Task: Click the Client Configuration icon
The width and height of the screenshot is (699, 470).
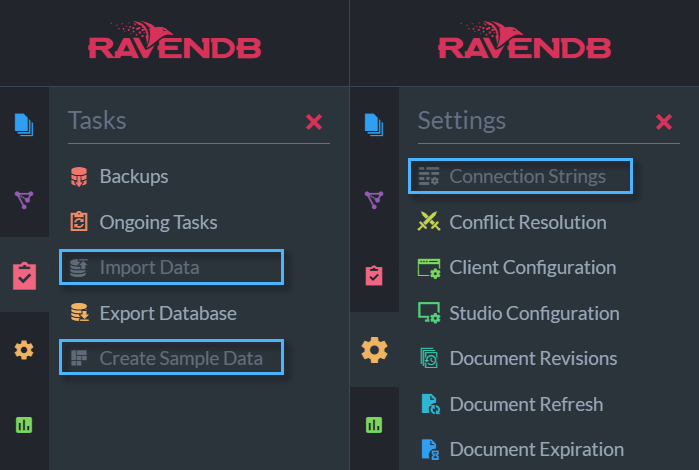Action: coord(429,268)
